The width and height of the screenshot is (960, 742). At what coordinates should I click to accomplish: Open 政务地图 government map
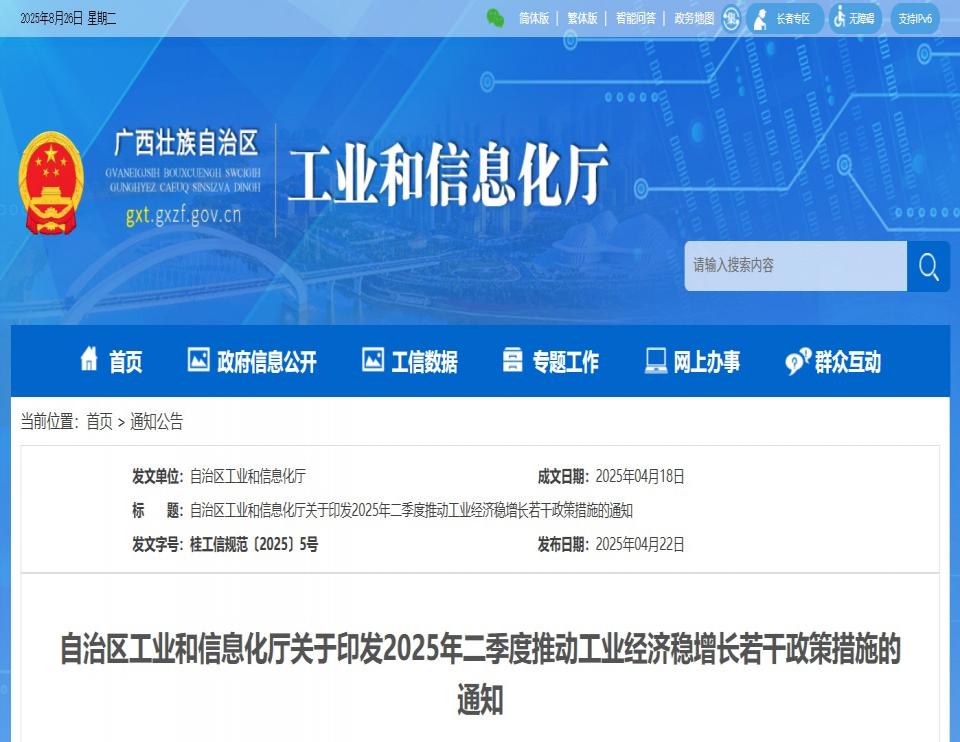(694, 18)
